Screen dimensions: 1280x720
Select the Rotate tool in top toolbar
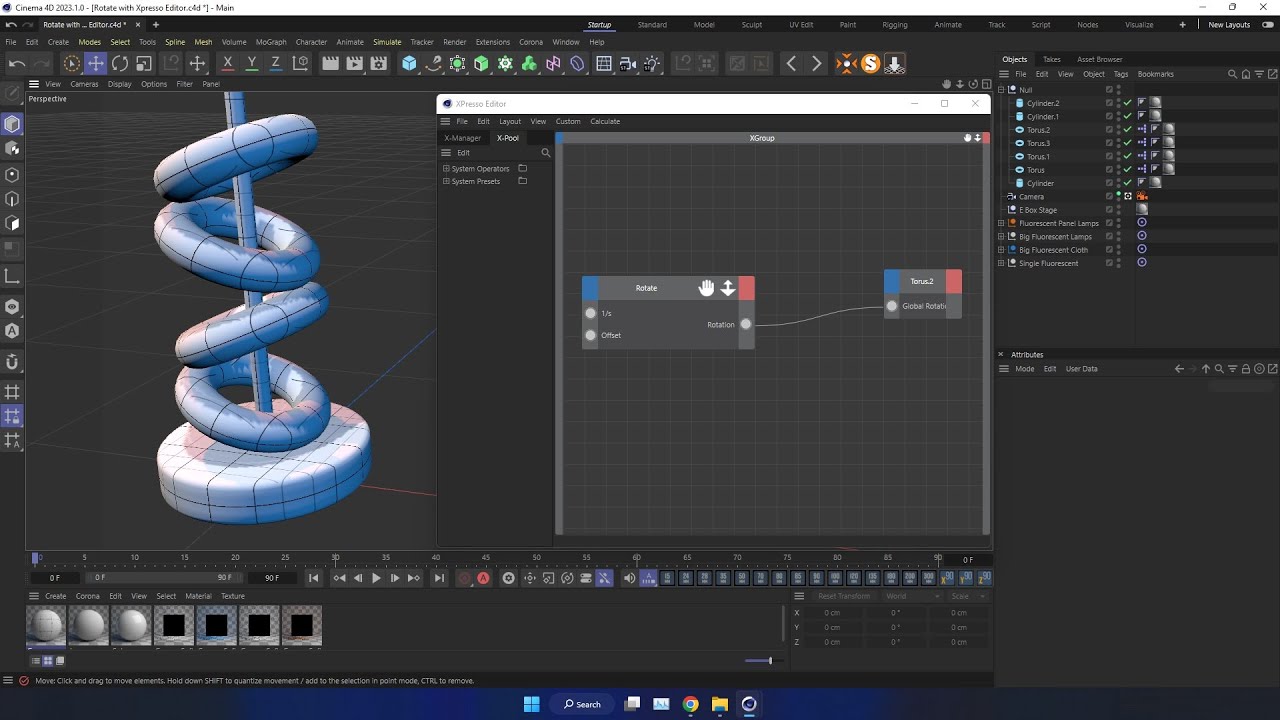[120, 64]
